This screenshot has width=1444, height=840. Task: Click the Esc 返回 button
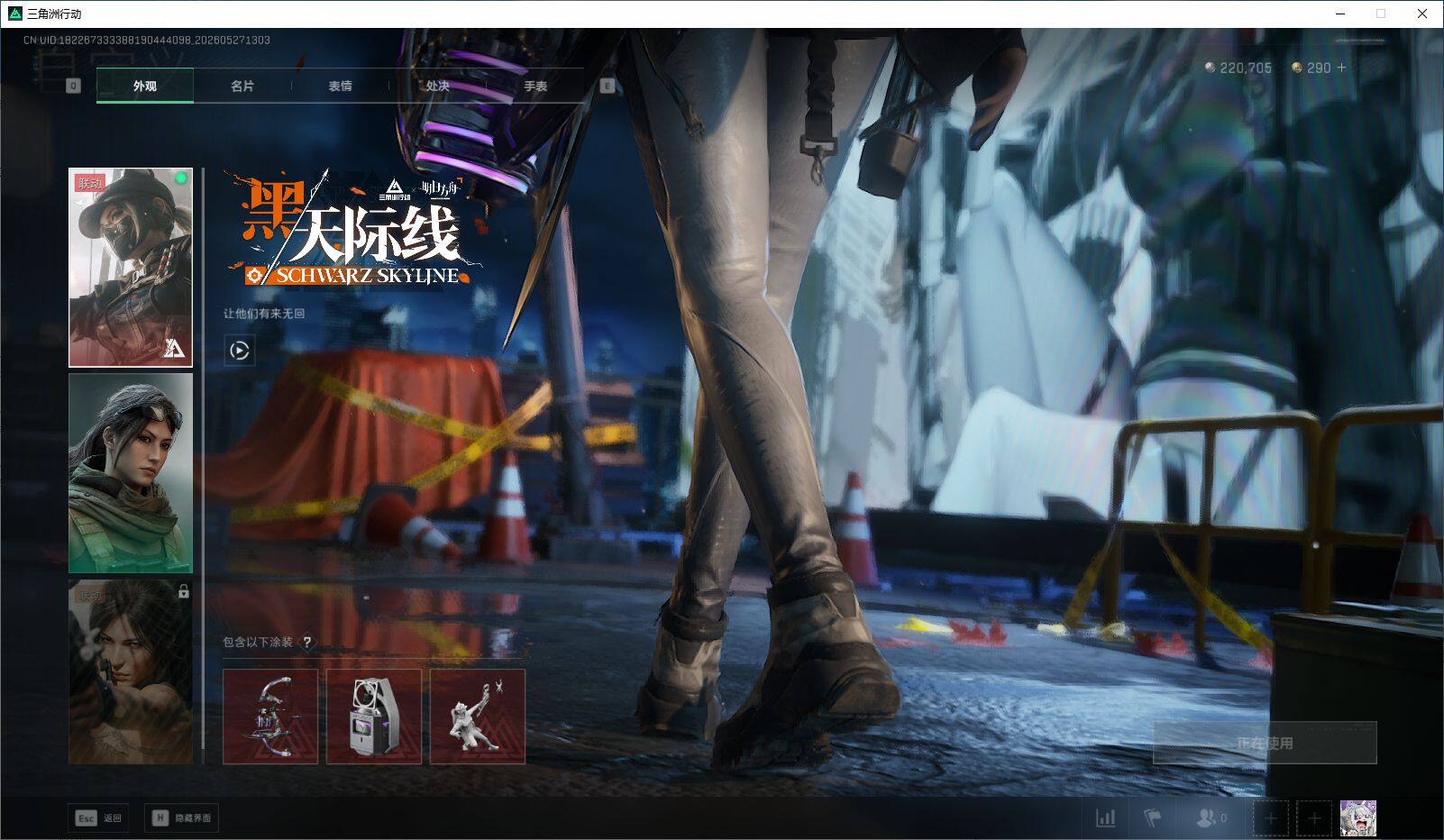98,817
